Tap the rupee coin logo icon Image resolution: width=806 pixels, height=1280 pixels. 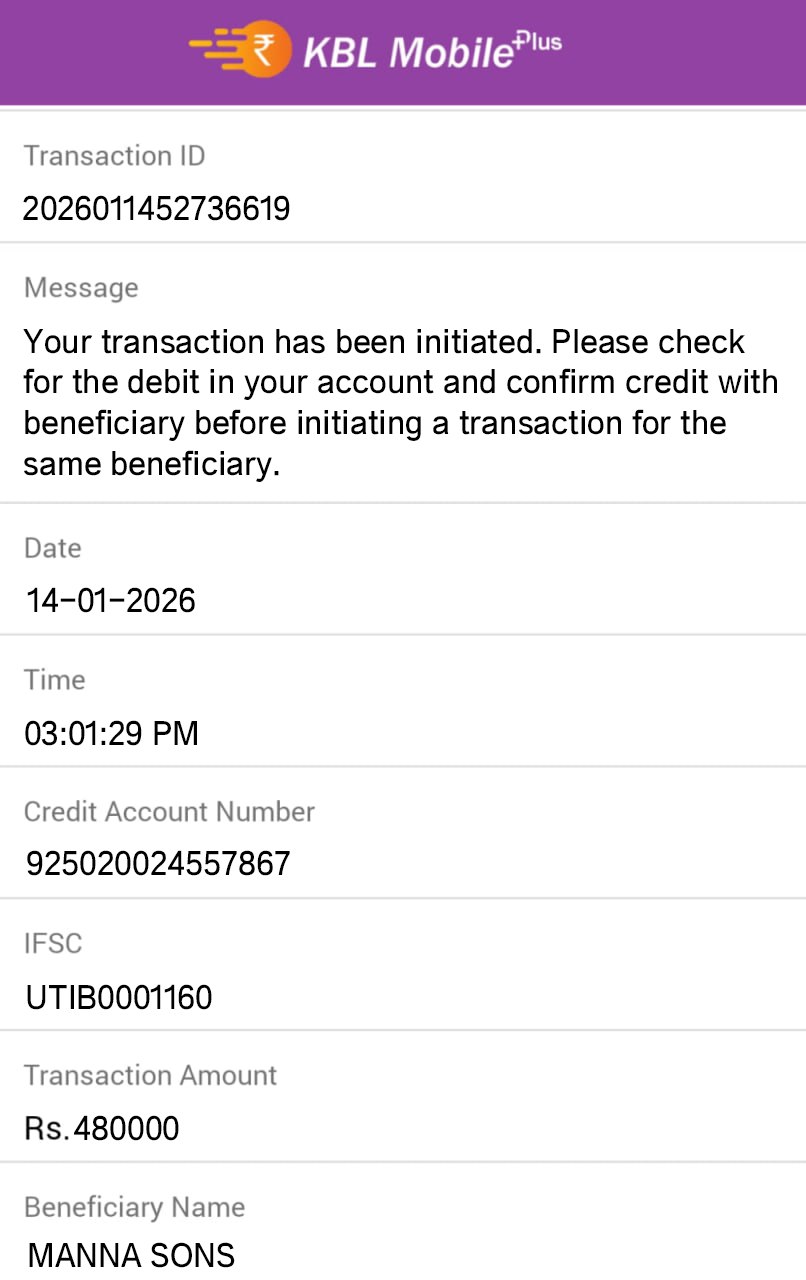tap(265, 49)
